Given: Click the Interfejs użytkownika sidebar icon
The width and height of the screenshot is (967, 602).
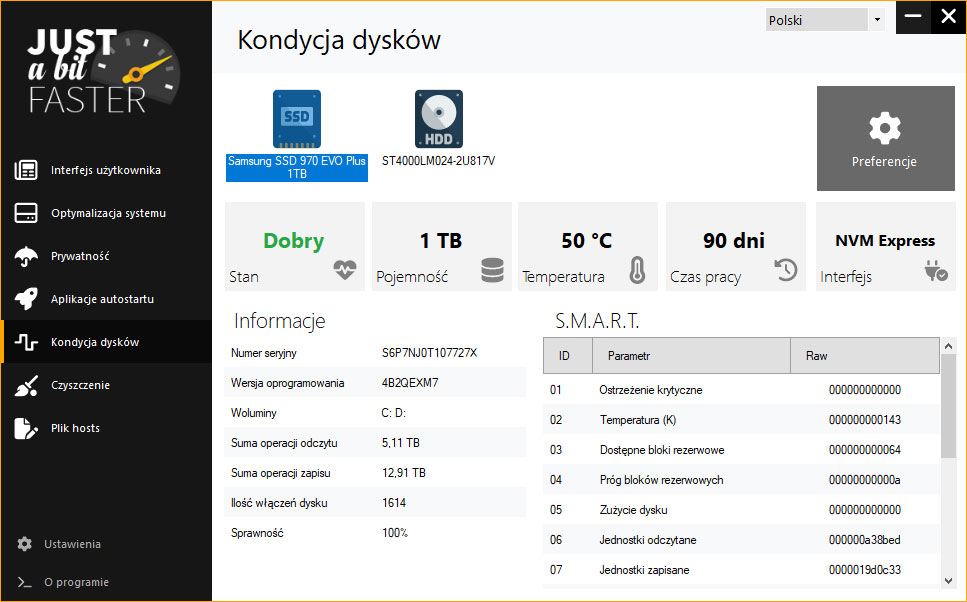Looking at the screenshot, I should pyautogui.click(x=26, y=170).
